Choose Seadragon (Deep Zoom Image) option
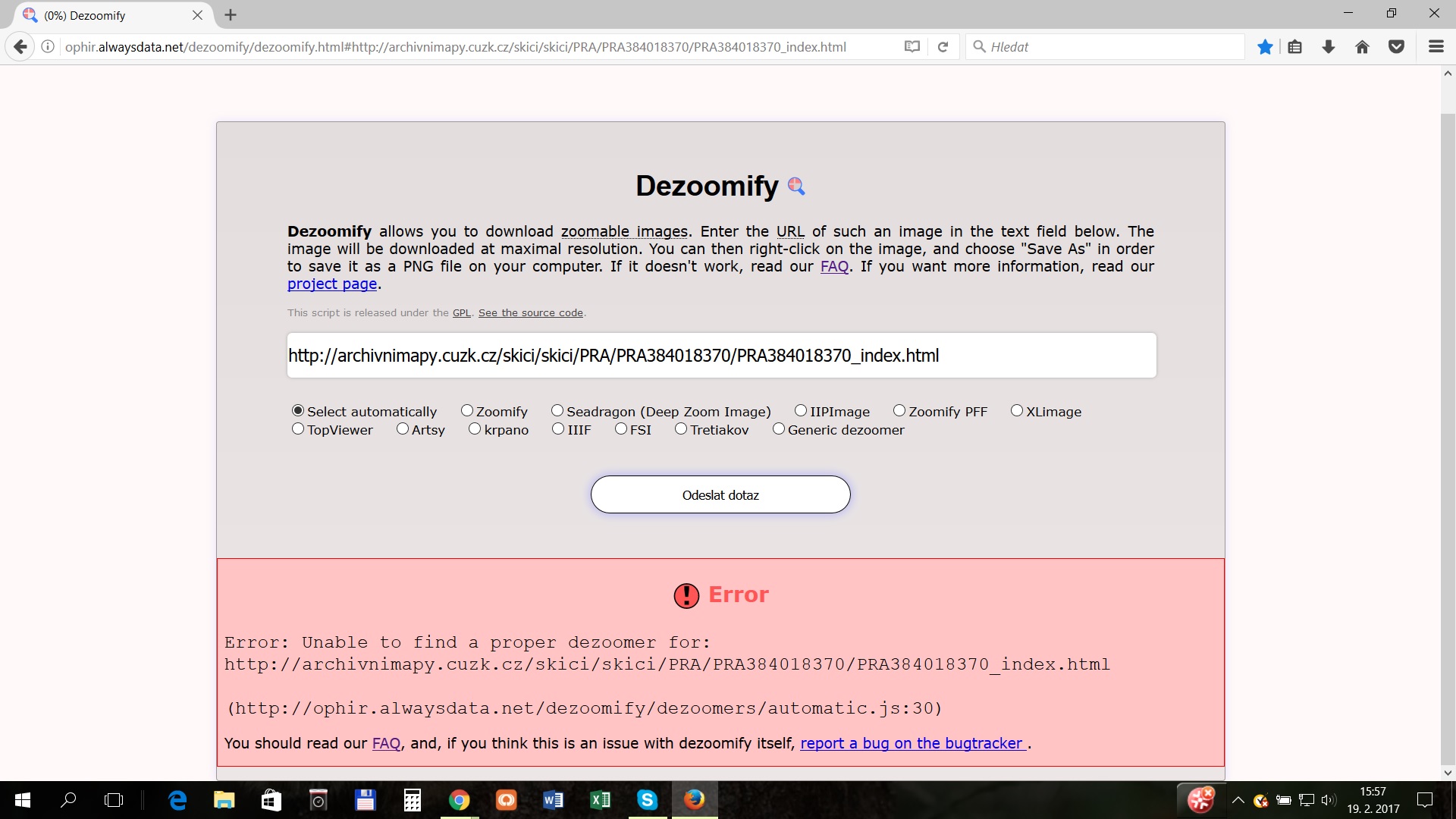Image resolution: width=1456 pixels, height=819 pixels. [x=557, y=411]
